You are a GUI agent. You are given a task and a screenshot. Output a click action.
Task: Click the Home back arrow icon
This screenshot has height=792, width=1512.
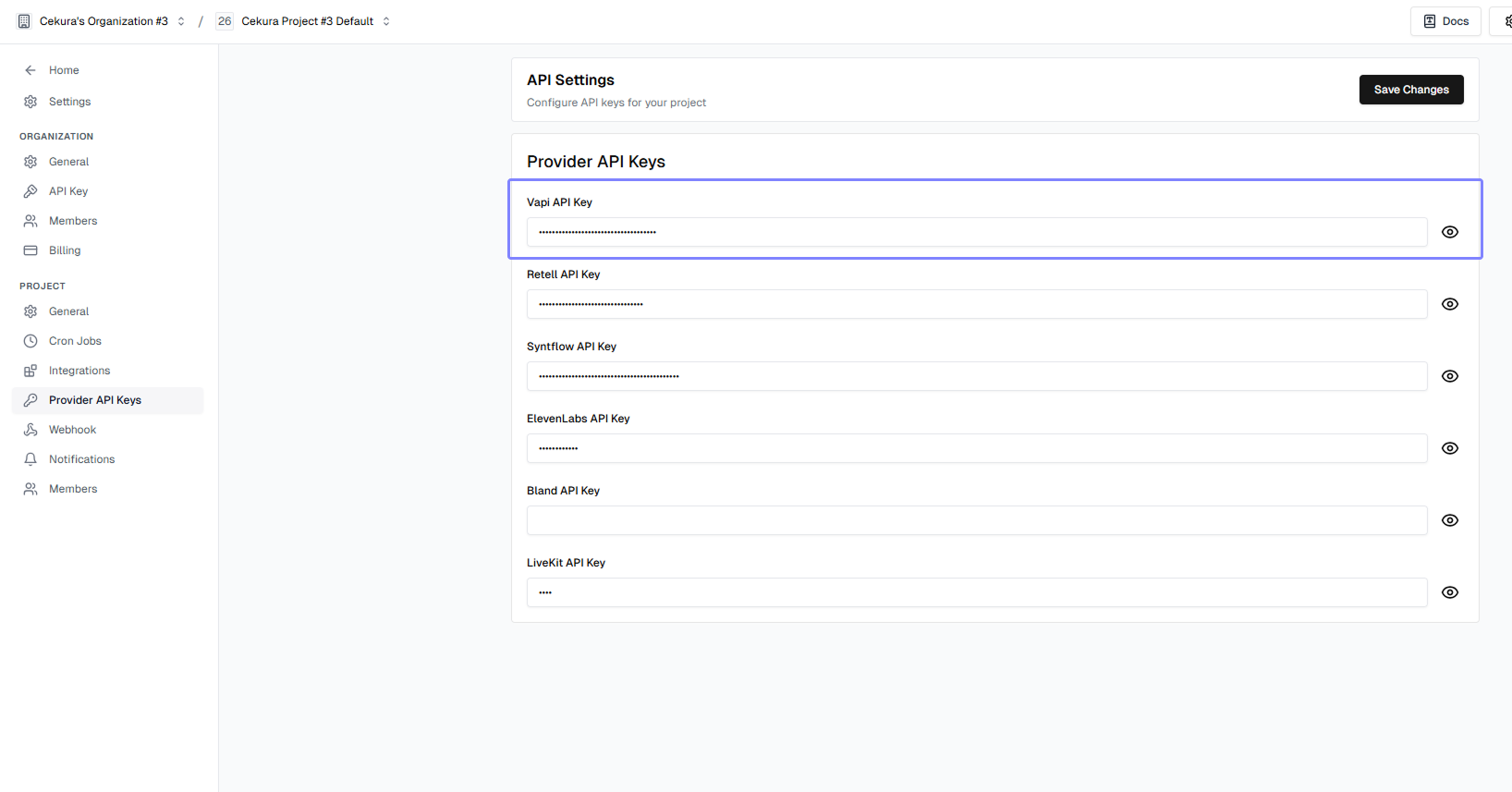[30, 70]
